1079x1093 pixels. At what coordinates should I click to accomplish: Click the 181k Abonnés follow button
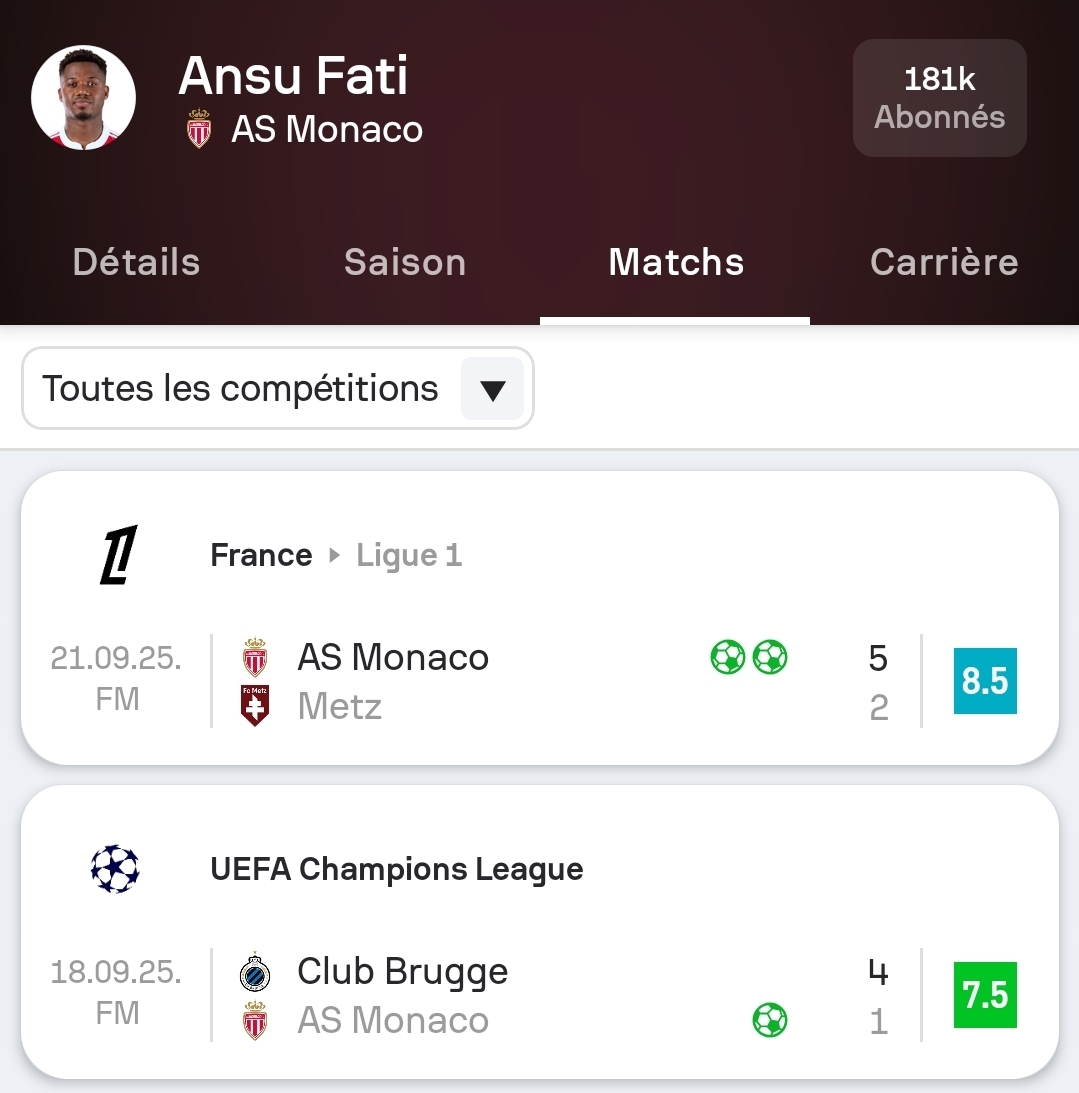click(x=939, y=98)
